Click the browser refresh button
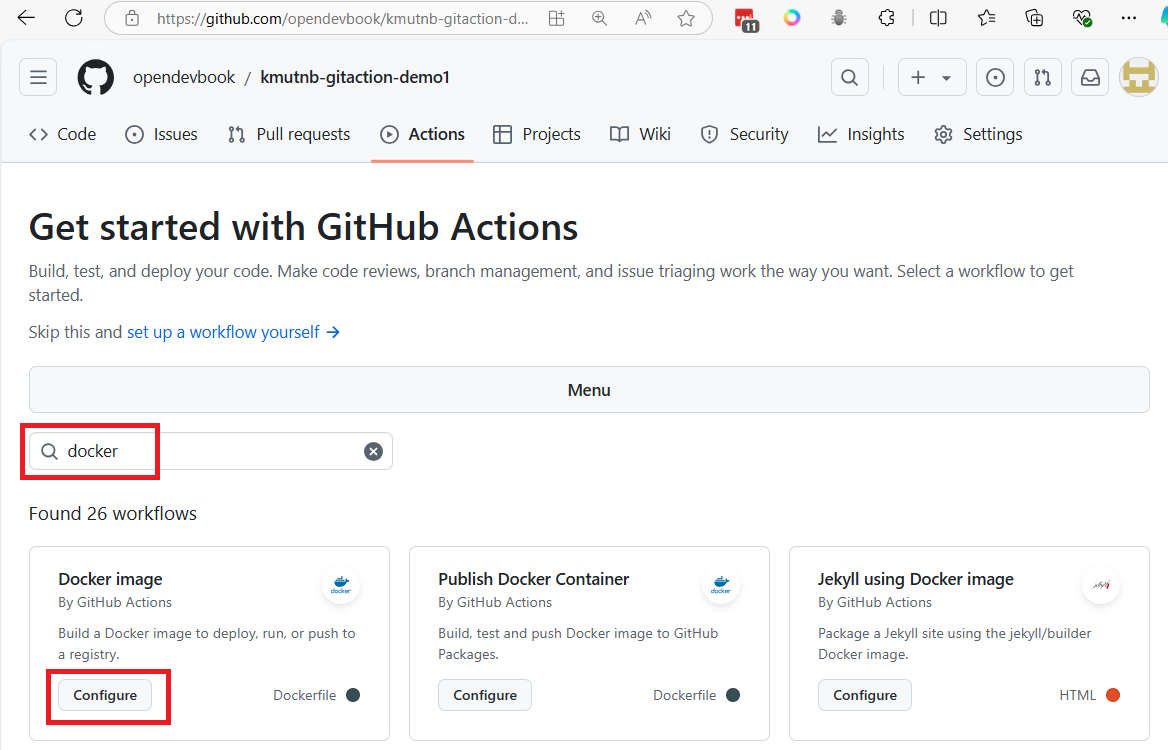1168x750 pixels. pyautogui.click(x=74, y=18)
